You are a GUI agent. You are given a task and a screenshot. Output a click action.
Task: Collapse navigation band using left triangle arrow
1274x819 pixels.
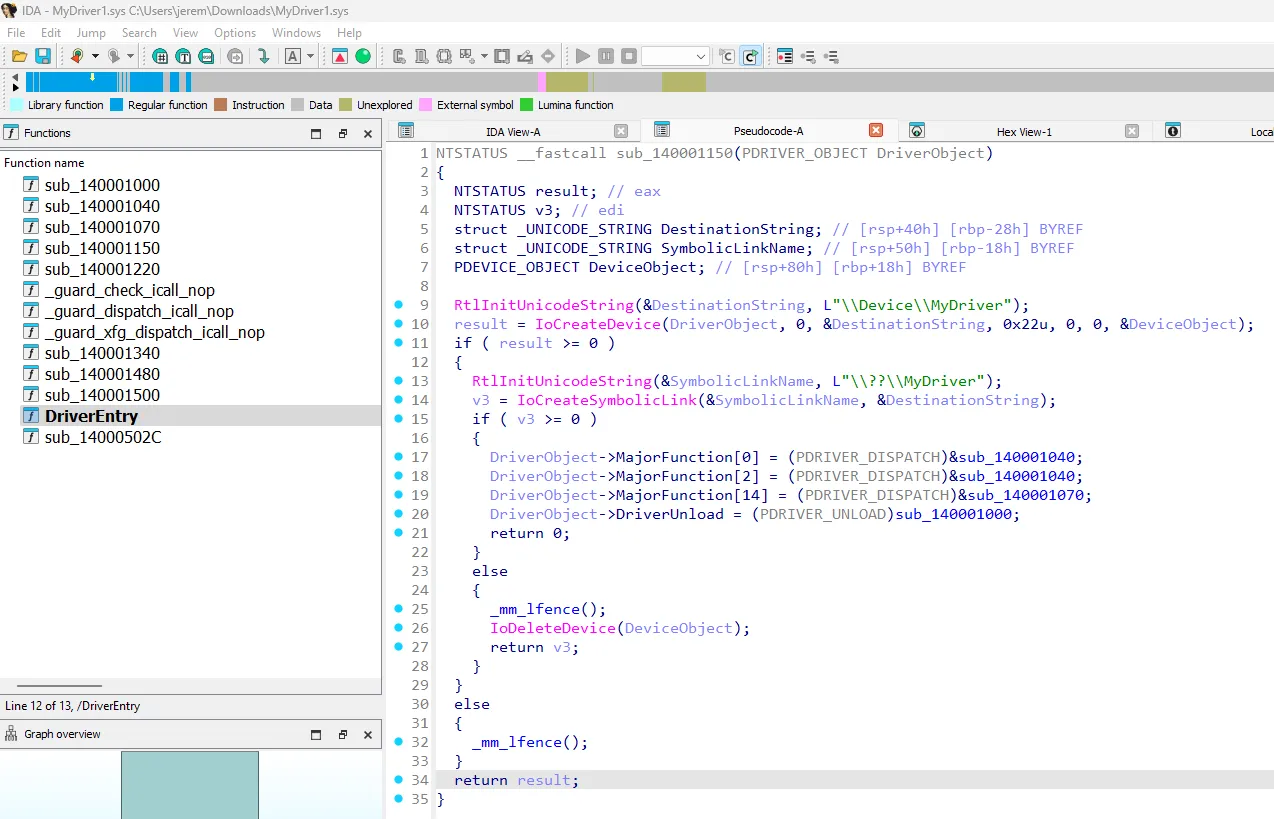15,76
